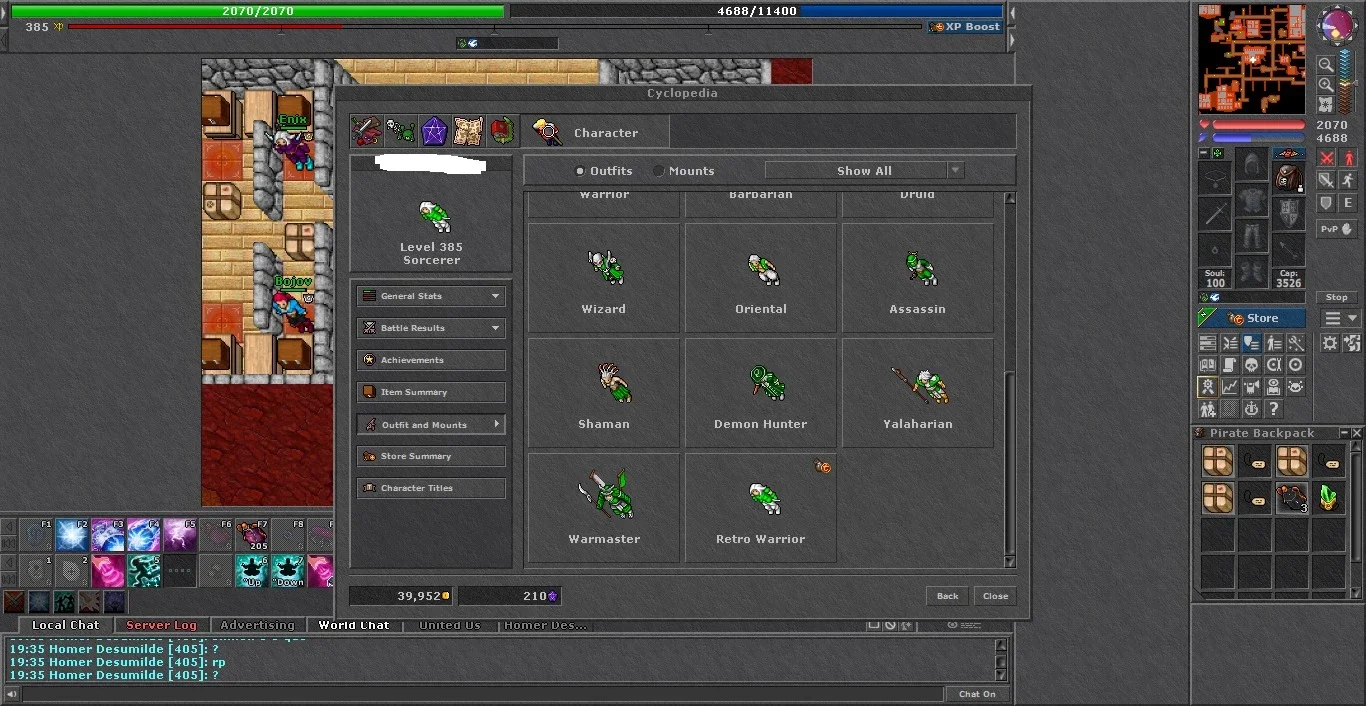This screenshot has height=706, width=1366.
Task: Click the Up levitate spell hotkey
Action: 251,571
